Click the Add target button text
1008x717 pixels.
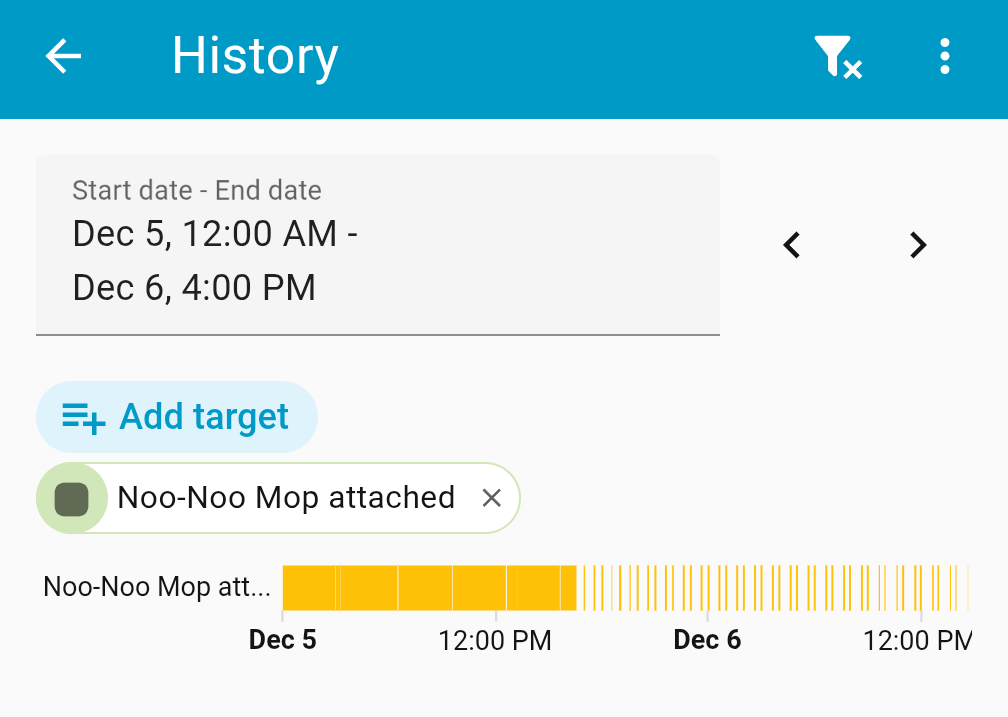(x=204, y=417)
